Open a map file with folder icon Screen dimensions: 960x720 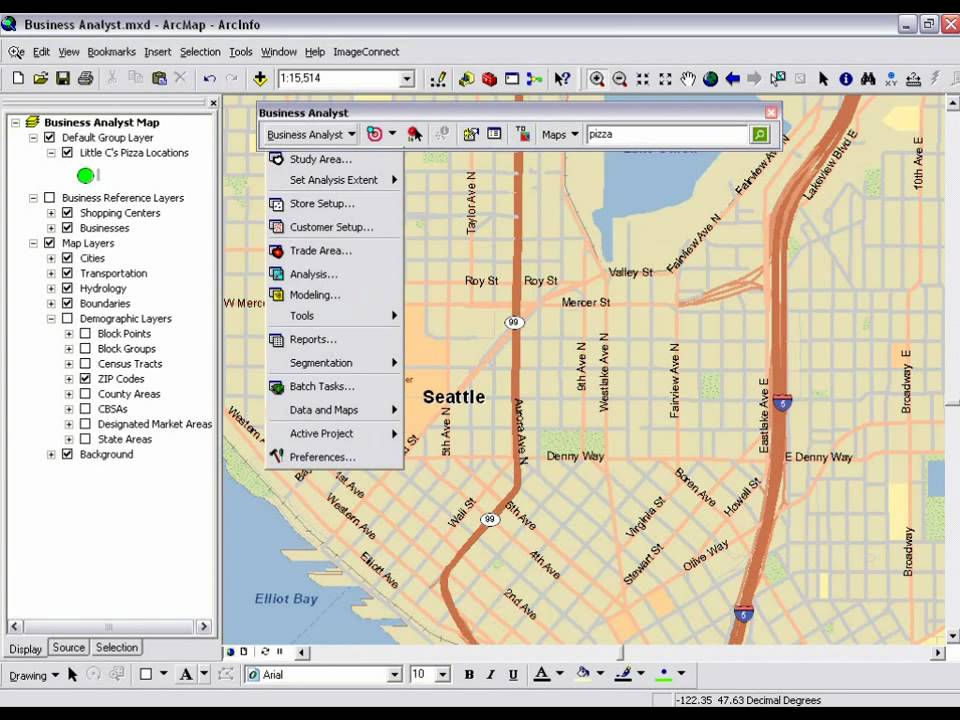click(x=40, y=78)
